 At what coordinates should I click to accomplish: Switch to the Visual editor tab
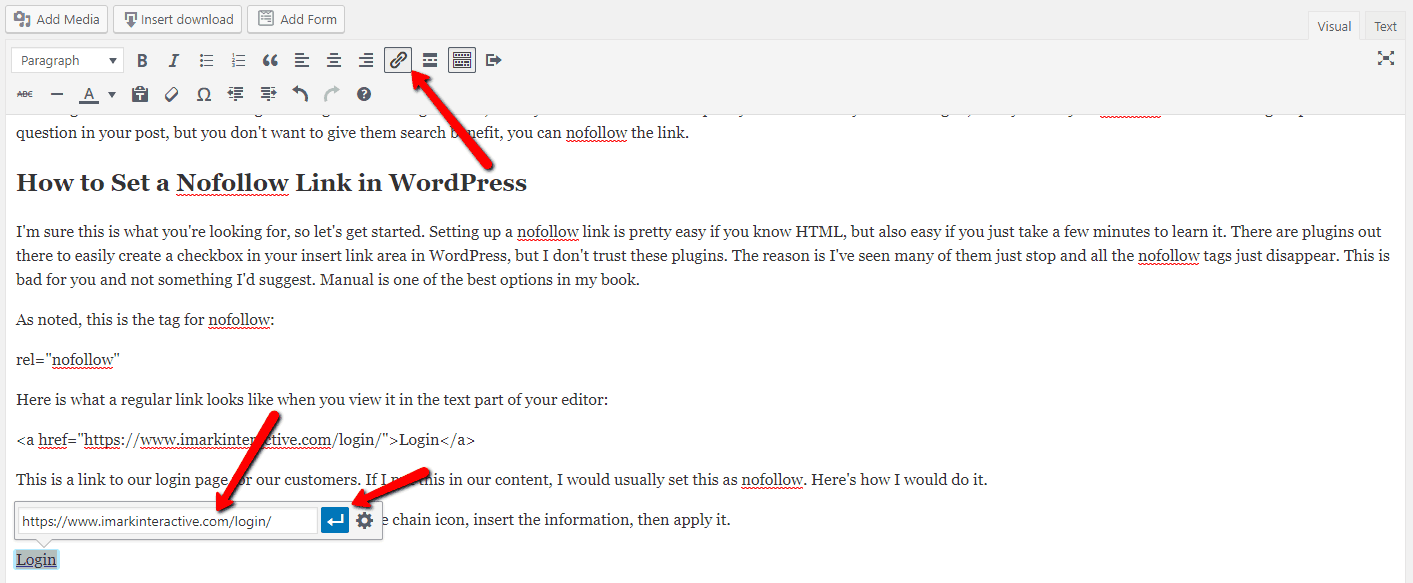coord(1334,25)
